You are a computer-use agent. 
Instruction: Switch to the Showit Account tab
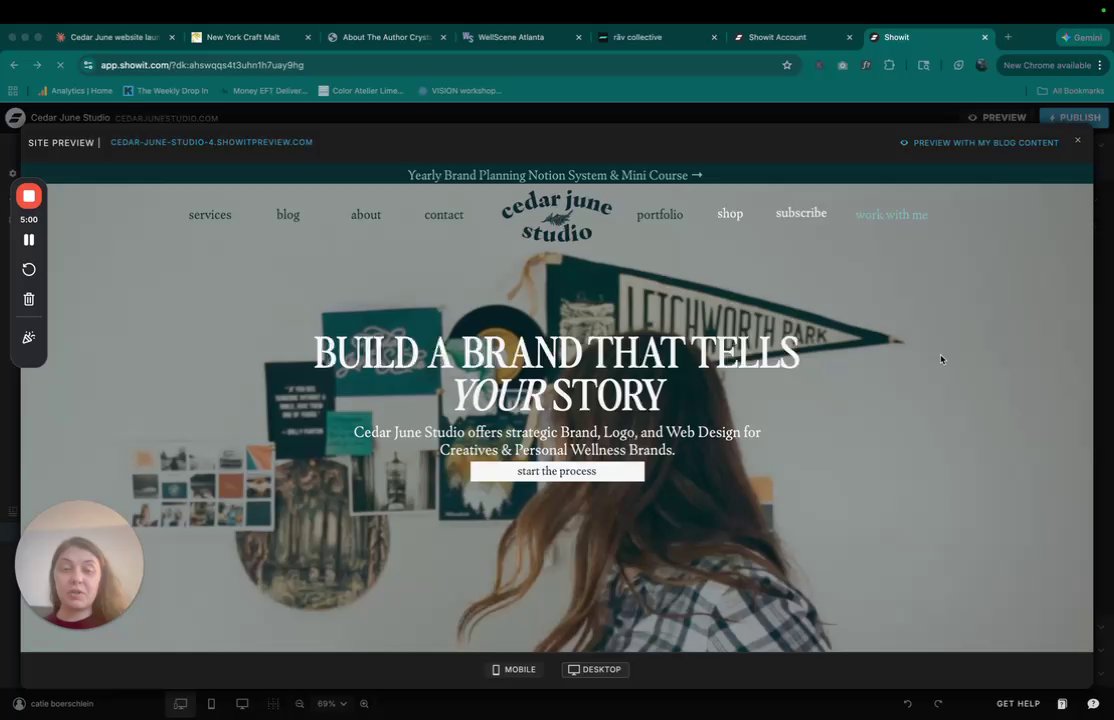[794, 37]
